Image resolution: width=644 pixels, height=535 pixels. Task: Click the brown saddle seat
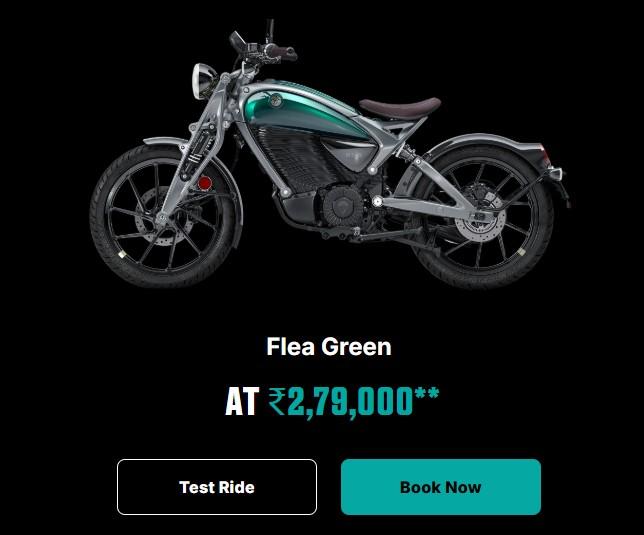[399, 108]
